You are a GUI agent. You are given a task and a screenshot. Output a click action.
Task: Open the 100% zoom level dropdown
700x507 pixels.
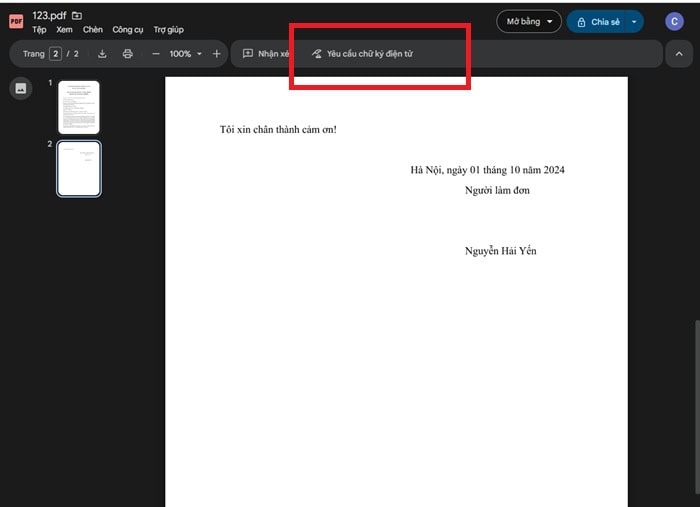point(185,54)
